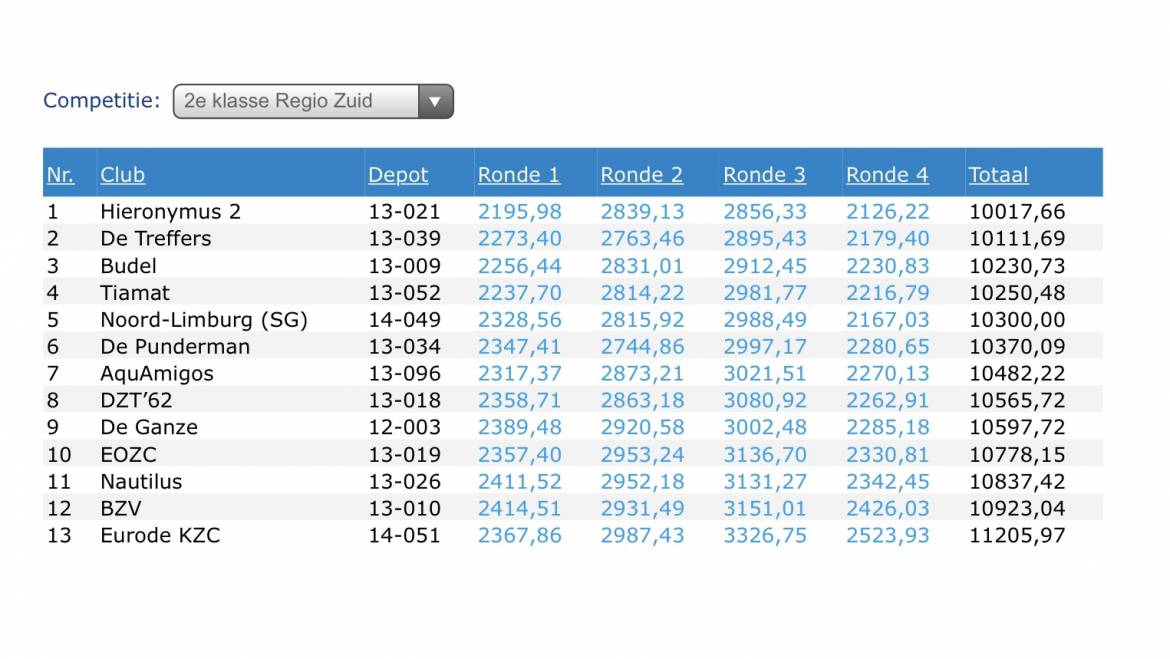Open the Competitie dropdown arrow
This screenshot has width=1170, height=659.
click(x=435, y=101)
